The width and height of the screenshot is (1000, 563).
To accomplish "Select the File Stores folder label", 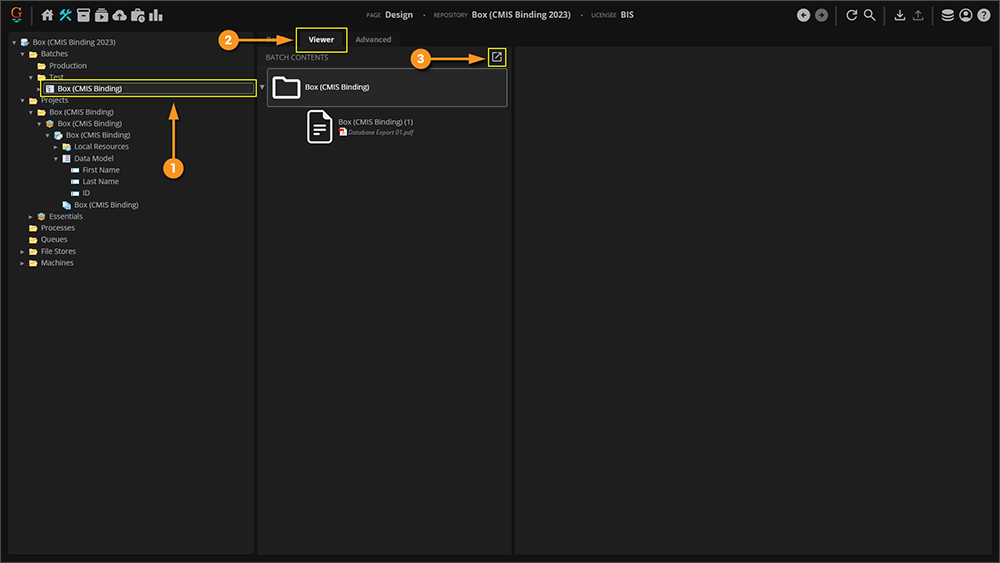I will 58,251.
